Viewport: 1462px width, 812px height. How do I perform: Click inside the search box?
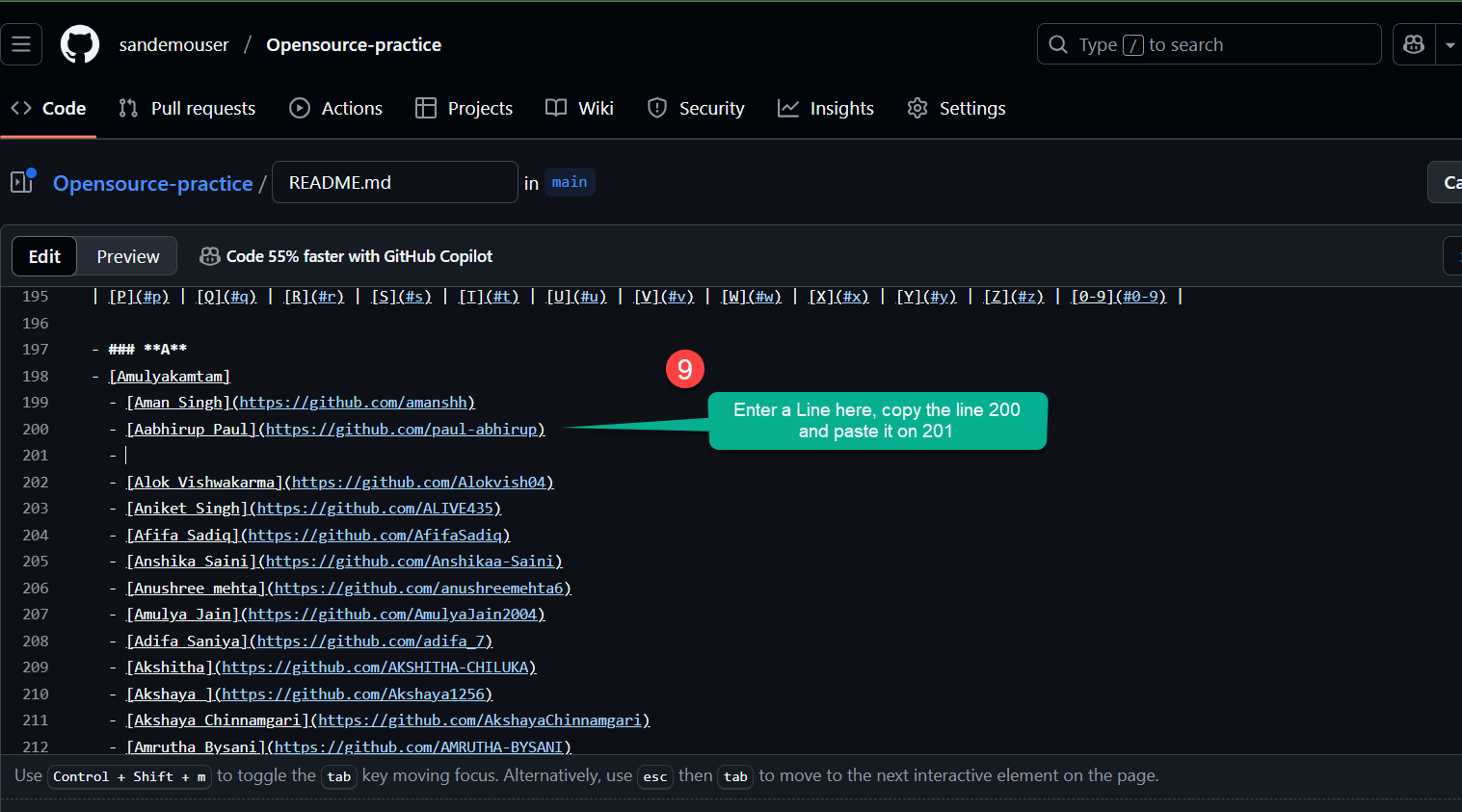point(1209,43)
